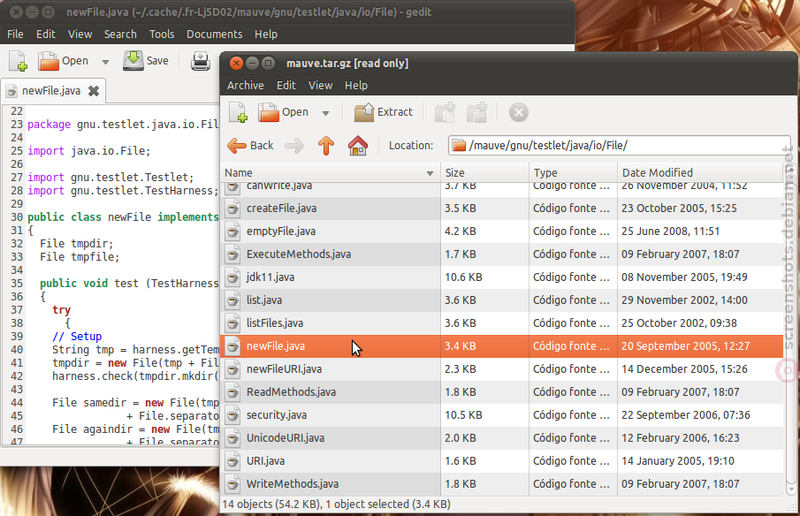This screenshot has height=516, width=800.
Task: Click code line 25 import java.io.File
Action: click(x=89, y=151)
